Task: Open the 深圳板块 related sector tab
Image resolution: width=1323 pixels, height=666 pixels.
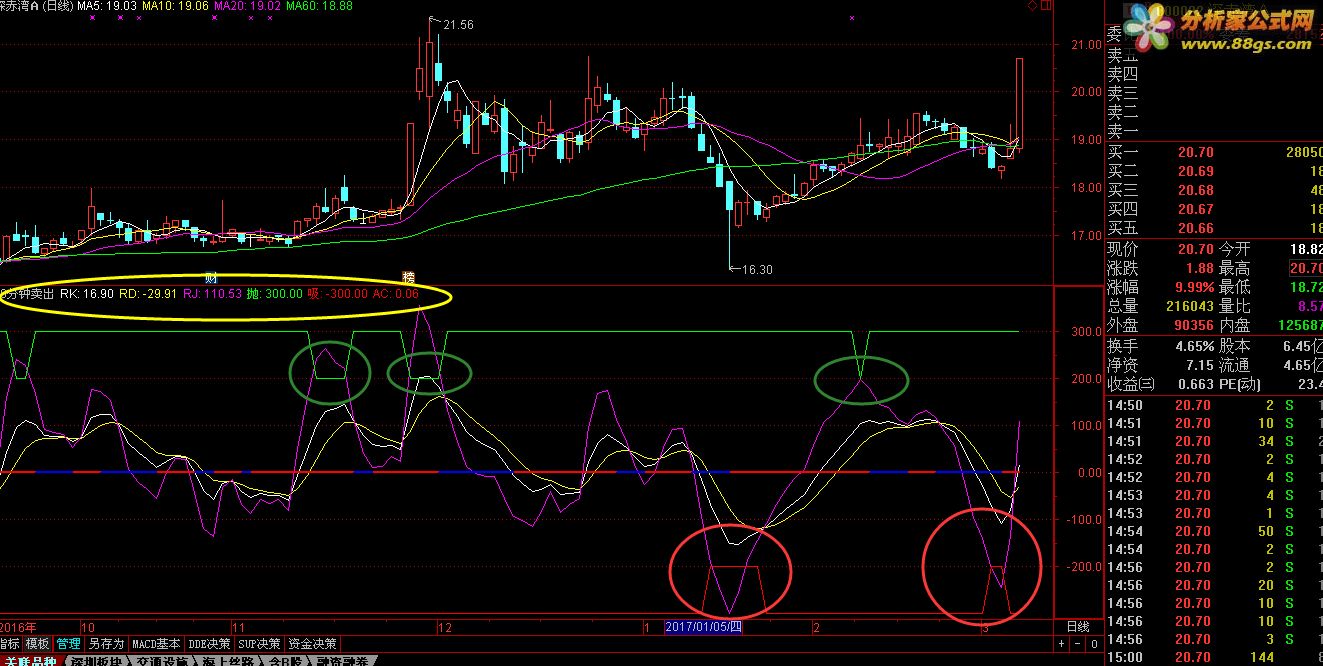Action: [97, 660]
